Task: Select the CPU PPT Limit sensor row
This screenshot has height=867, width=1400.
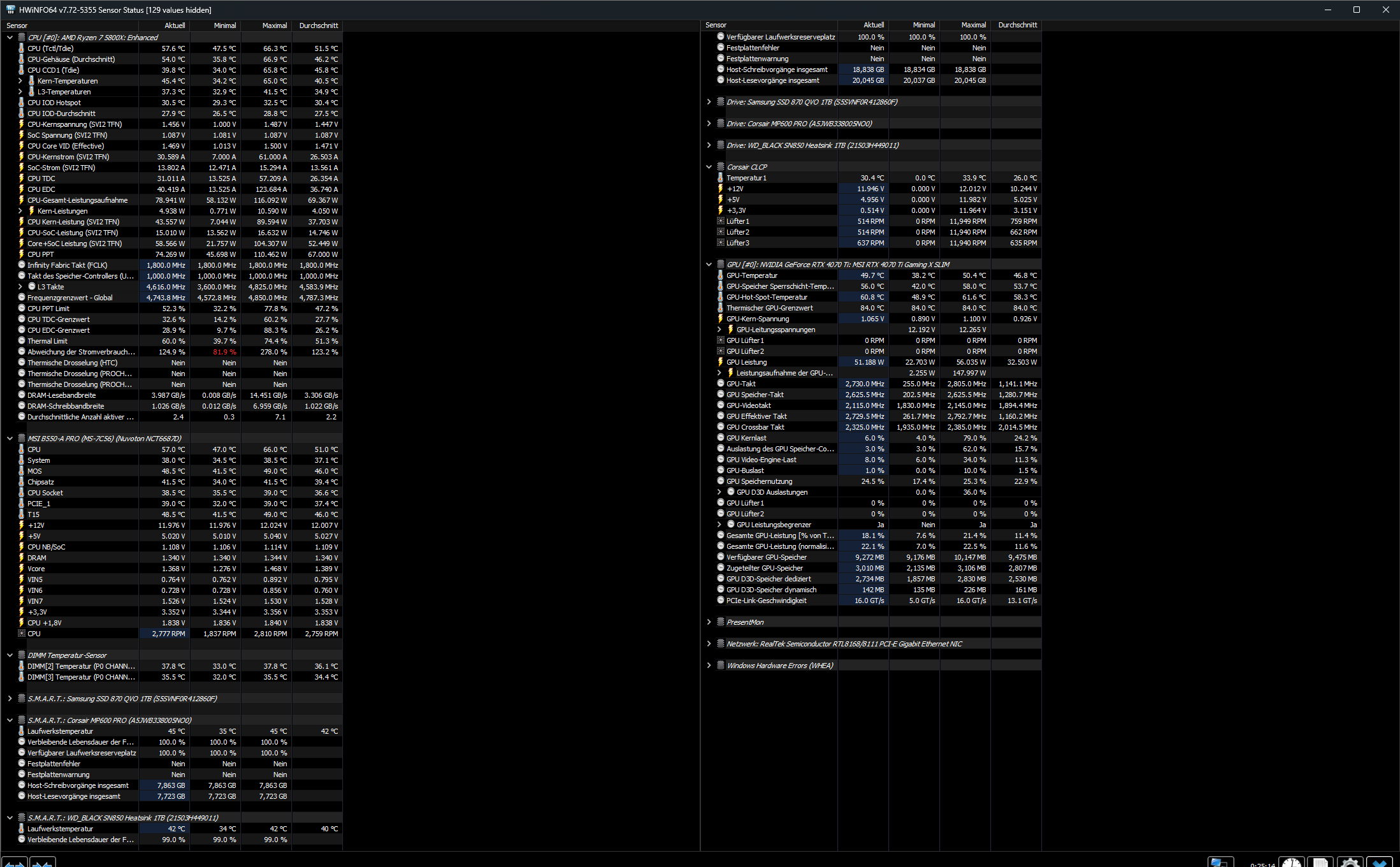Action: (48, 309)
